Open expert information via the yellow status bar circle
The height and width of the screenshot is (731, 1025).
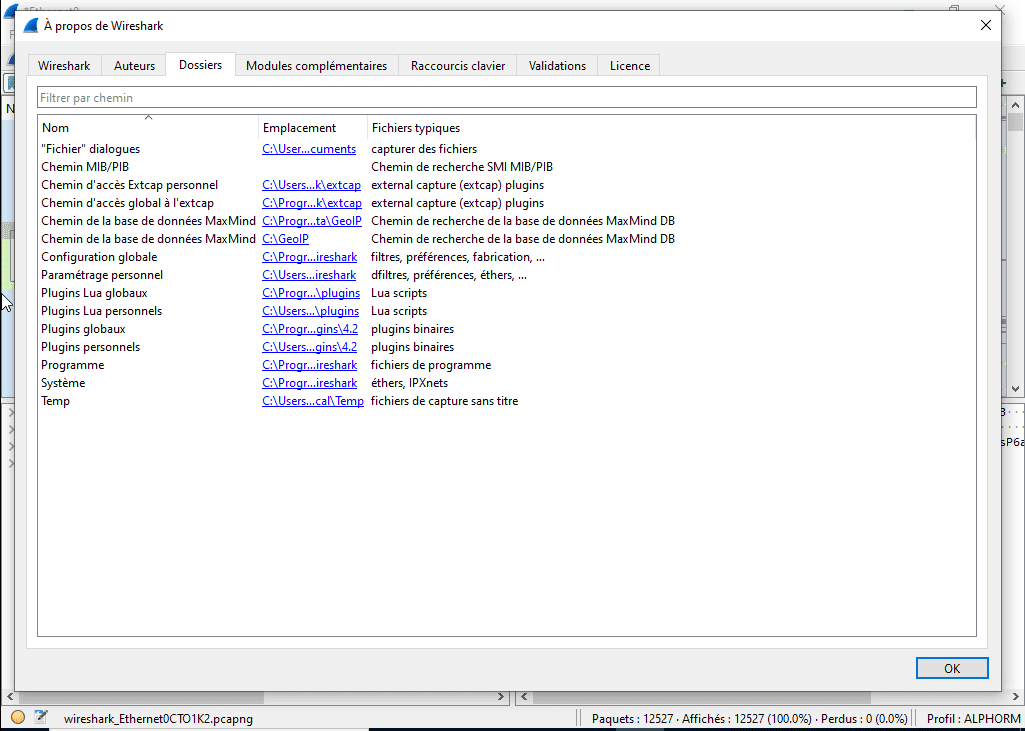pyautogui.click(x=18, y=717)
